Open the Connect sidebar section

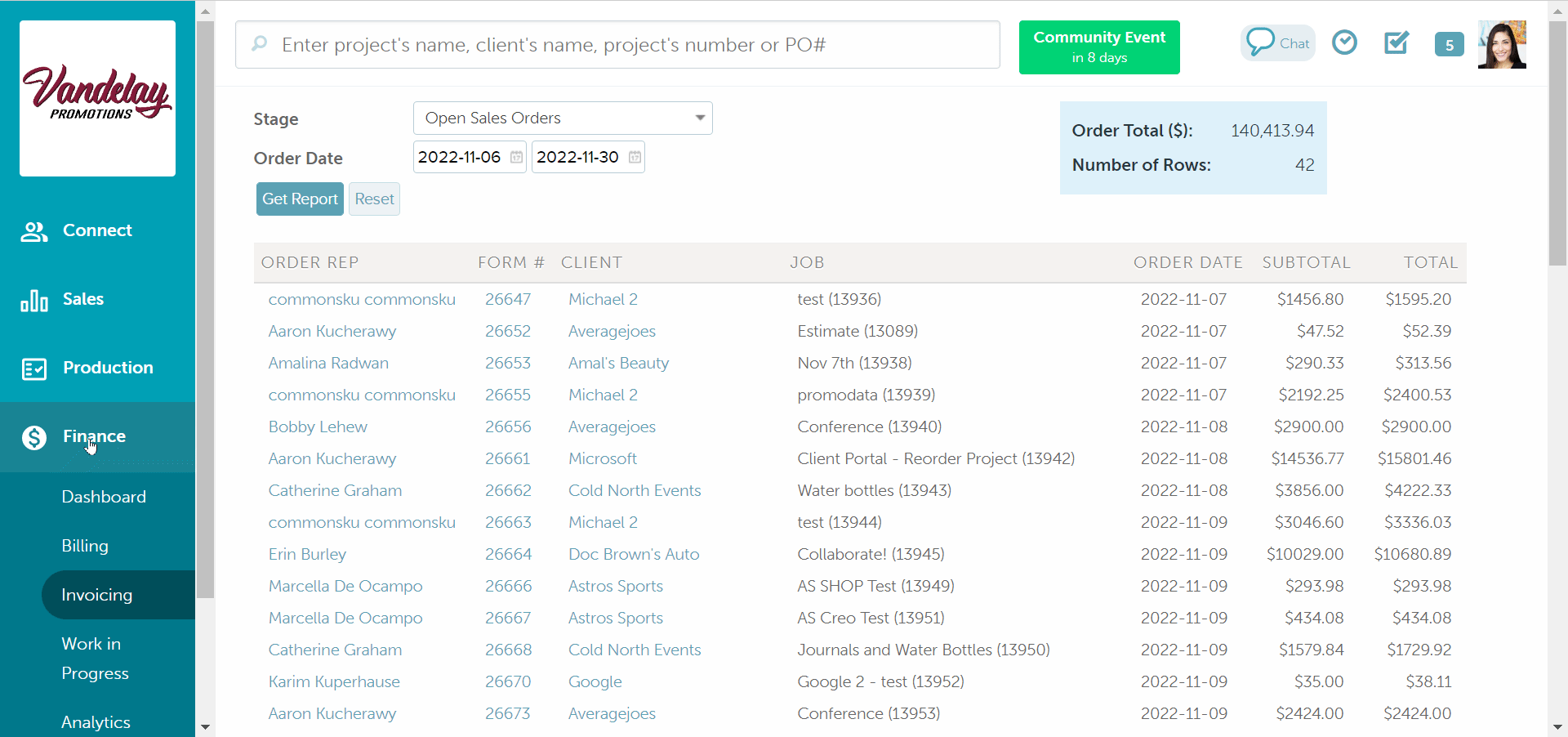[x=97, y=230]
